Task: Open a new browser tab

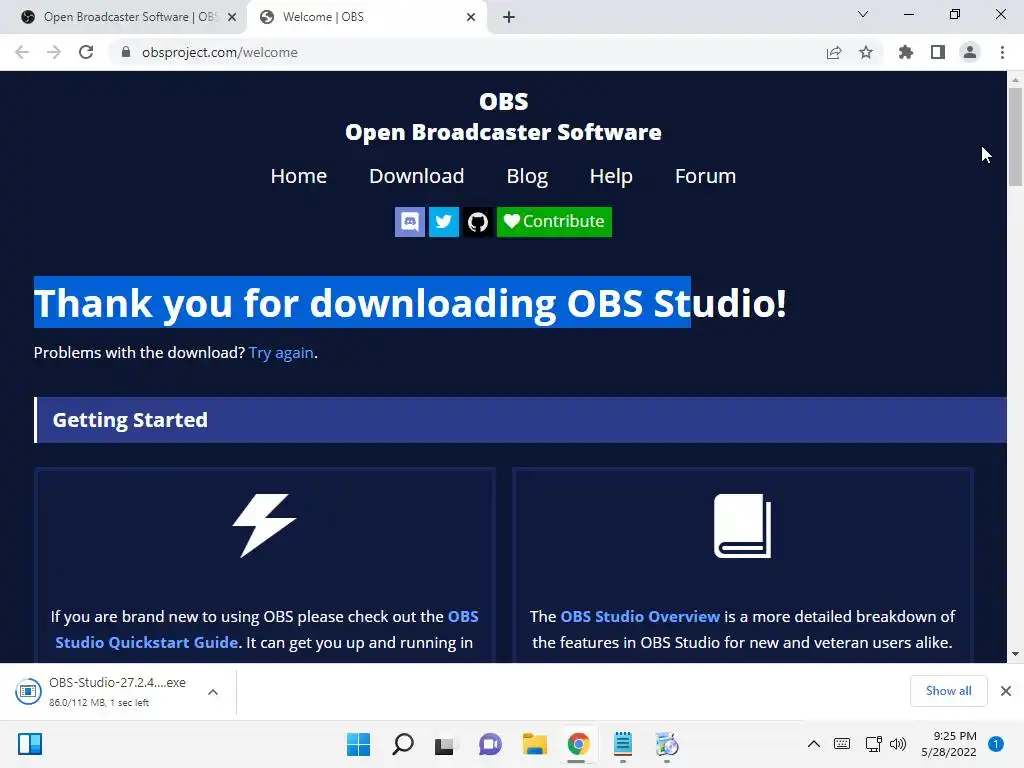Action: 509,18
